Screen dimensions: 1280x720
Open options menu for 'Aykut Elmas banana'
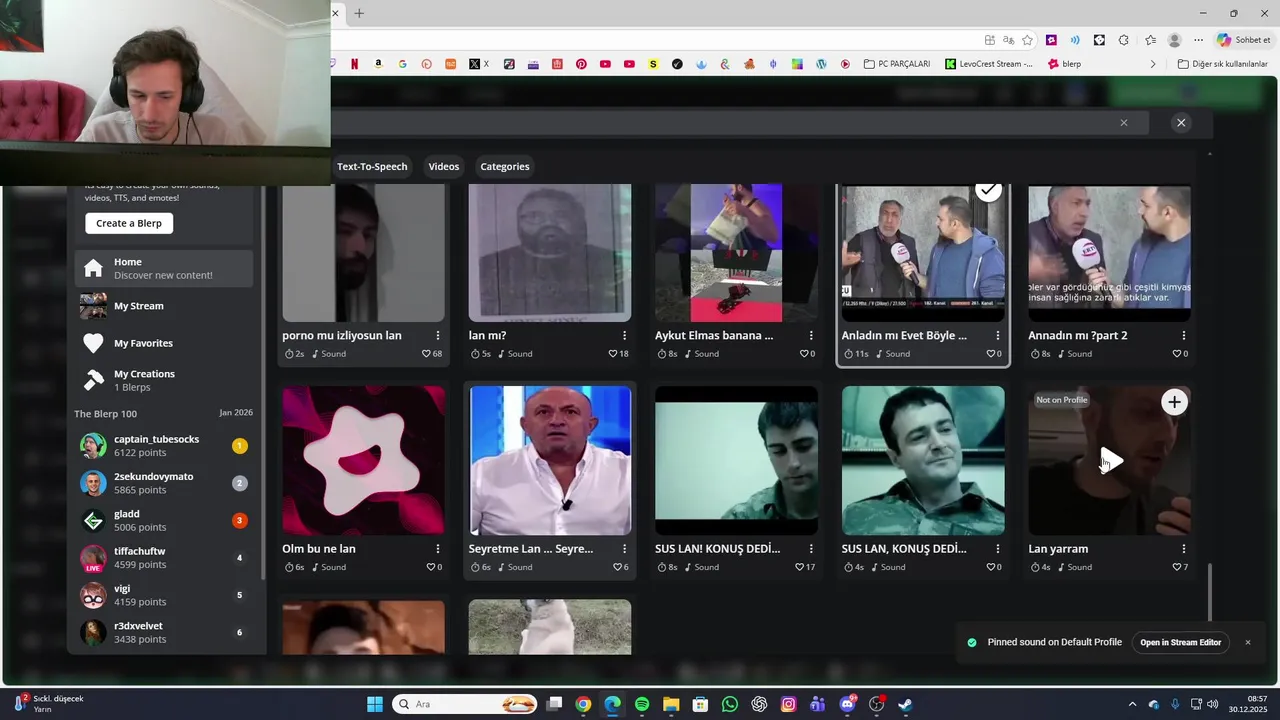(x=811, y=336)
